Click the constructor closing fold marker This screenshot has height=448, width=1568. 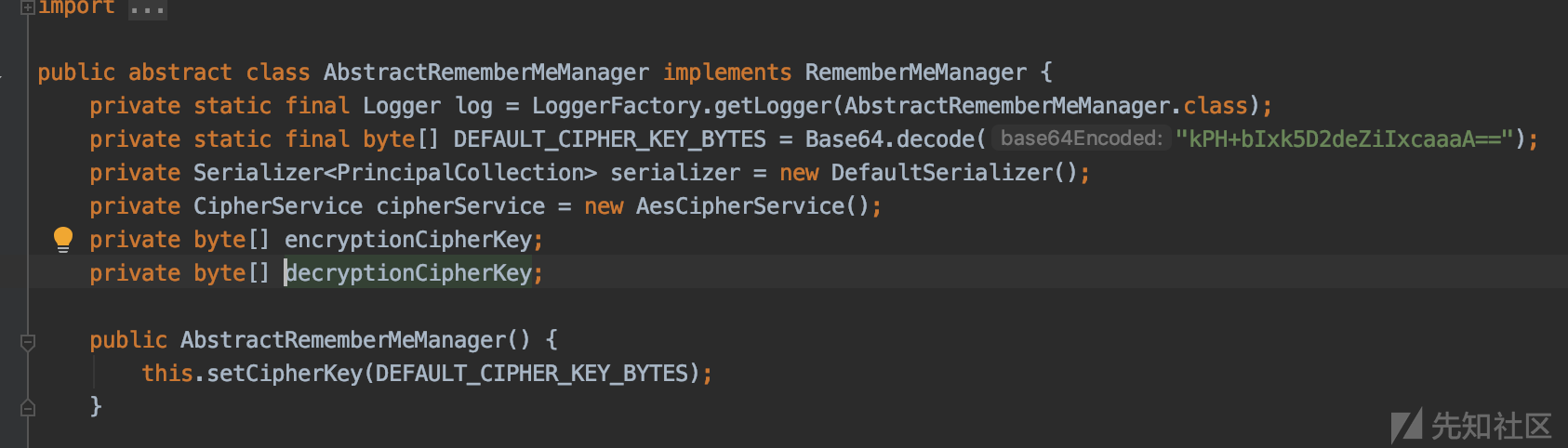coord(28,407)
